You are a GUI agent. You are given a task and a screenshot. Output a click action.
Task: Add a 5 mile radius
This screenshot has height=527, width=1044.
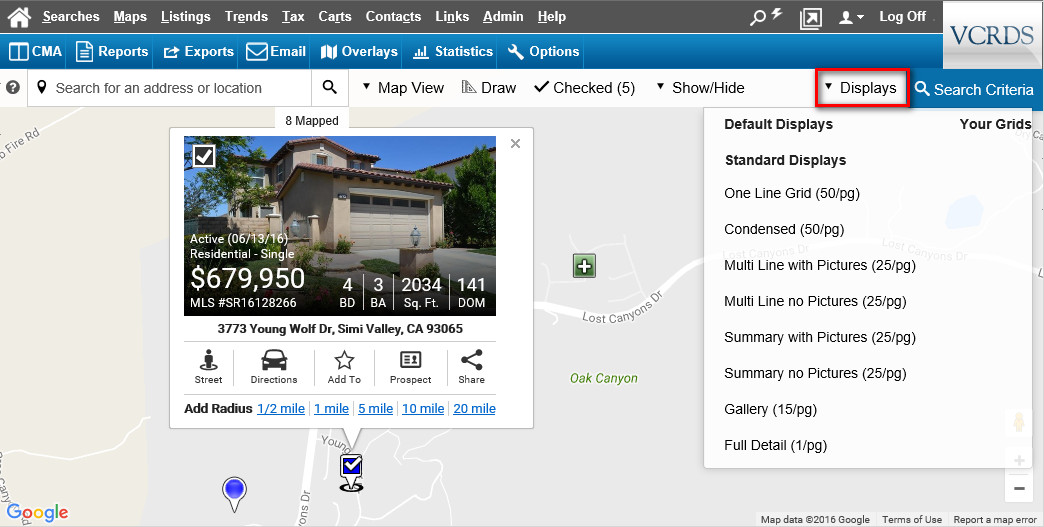tap(376, 409)
